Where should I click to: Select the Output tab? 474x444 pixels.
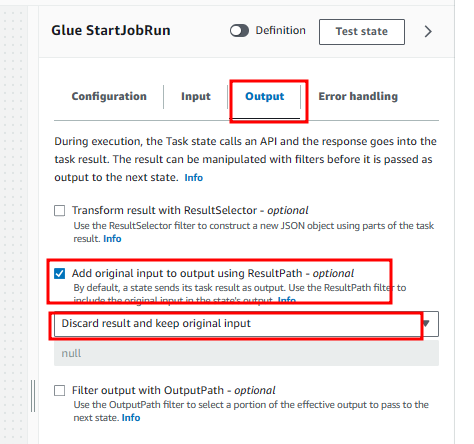[265, 96]
